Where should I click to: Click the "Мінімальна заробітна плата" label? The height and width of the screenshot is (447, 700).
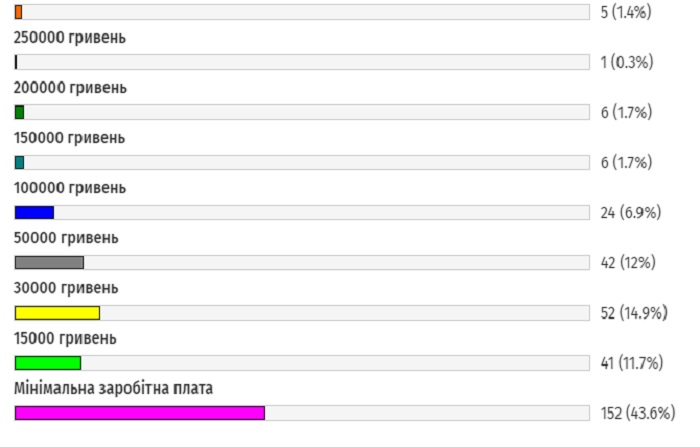113,387
